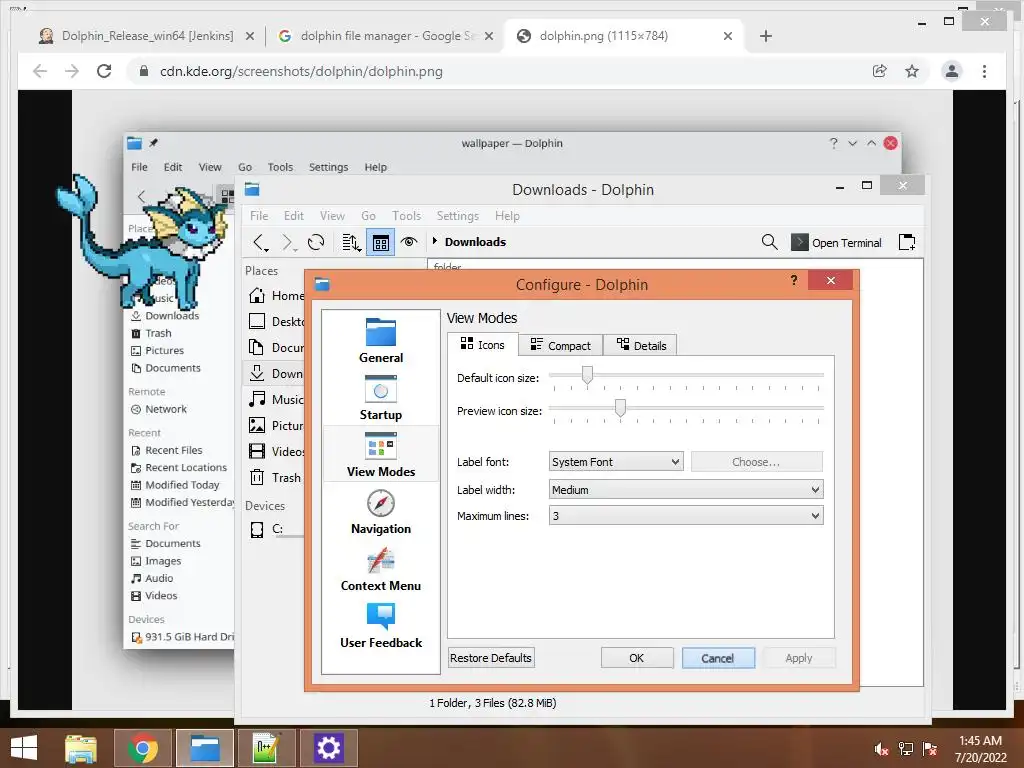Click Dolphin folder icon in taskbar
Viewport: 1024px width, 768px height.
204,748
